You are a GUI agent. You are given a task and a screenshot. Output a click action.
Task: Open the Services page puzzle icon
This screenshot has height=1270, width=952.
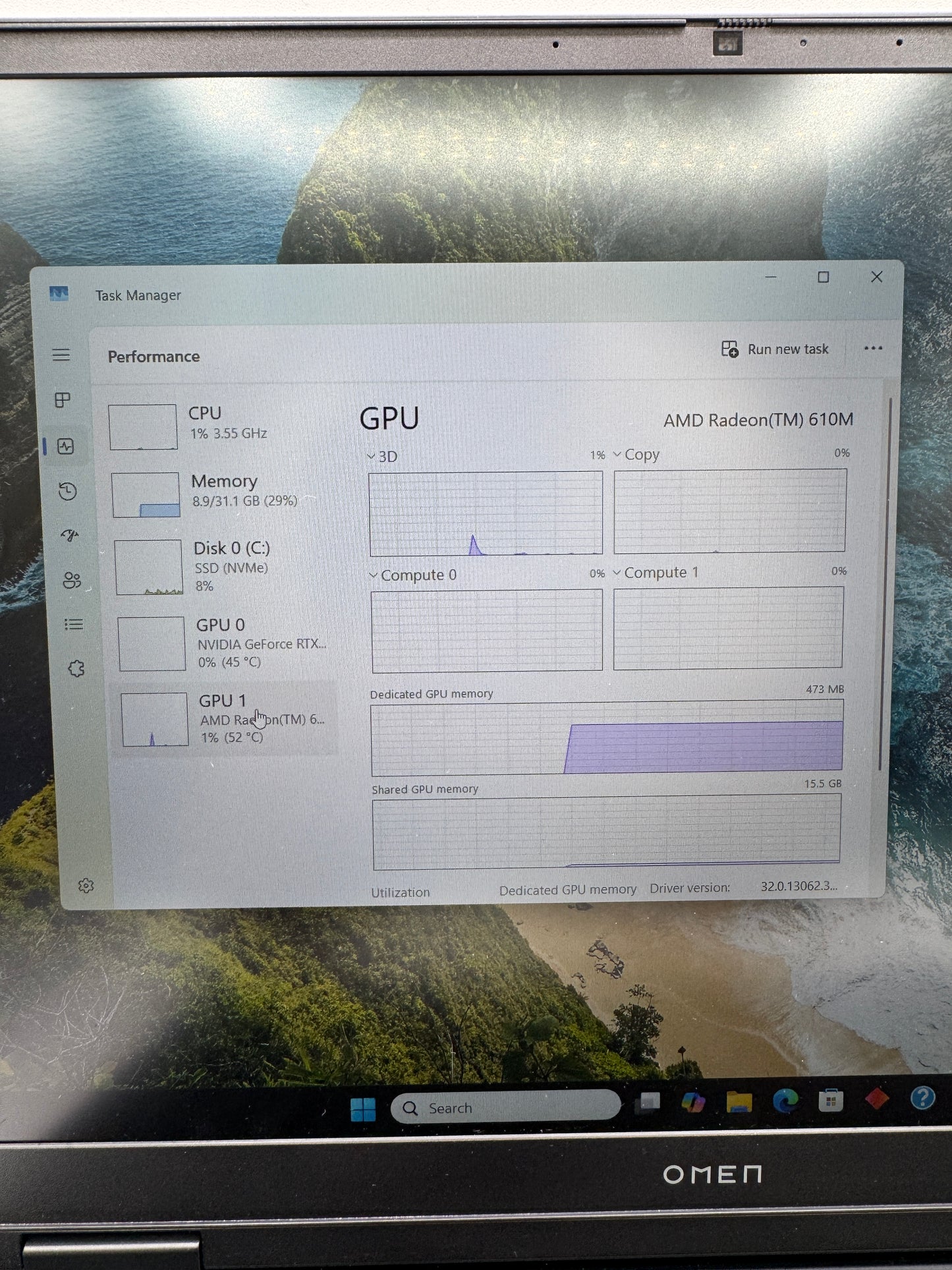(76, 669)
